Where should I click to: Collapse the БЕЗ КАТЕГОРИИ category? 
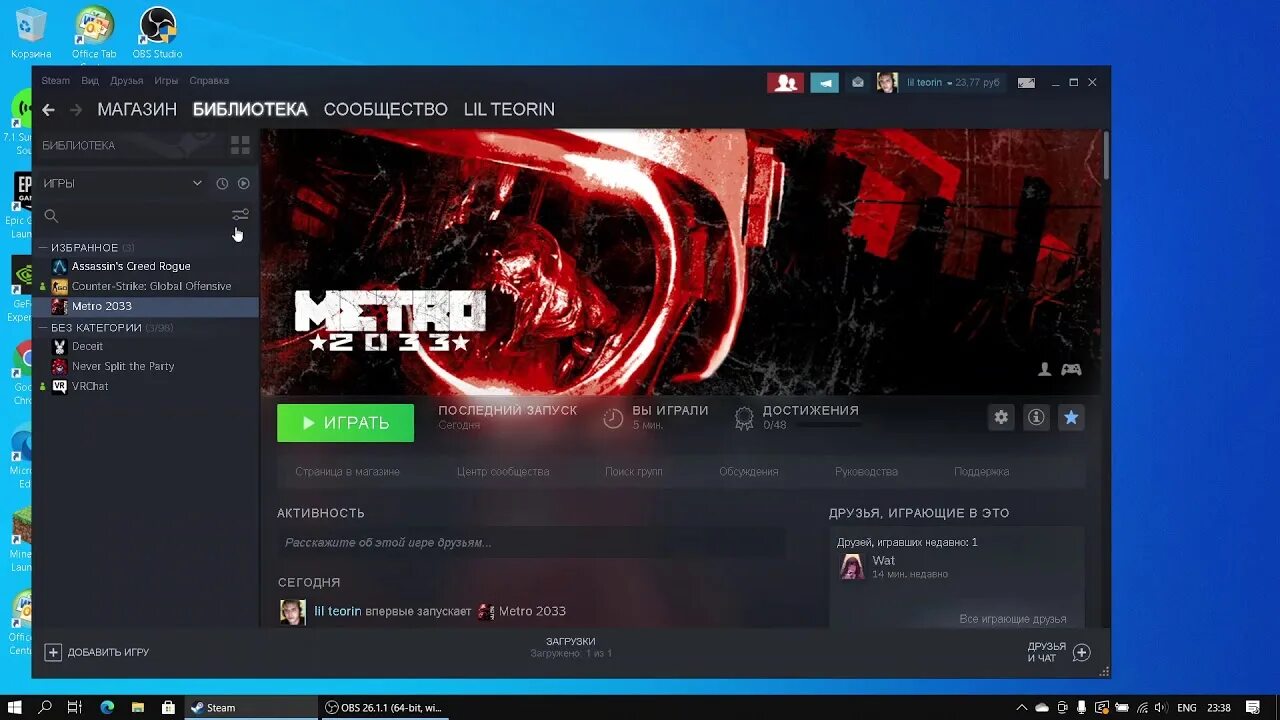(x=43, y=327)
